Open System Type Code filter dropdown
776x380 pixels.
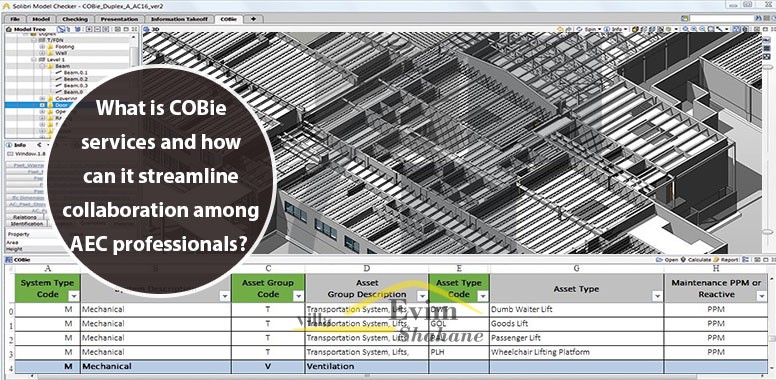(x=74, y=296)
